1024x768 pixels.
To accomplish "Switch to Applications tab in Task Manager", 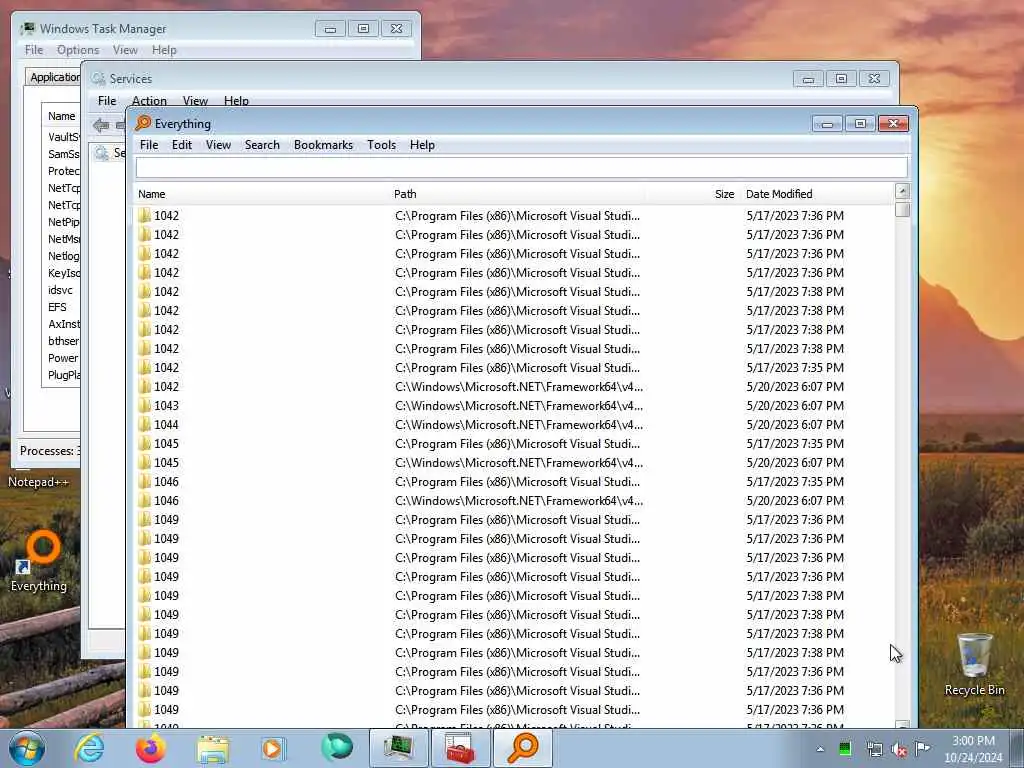I will pyautogui.click(x=54, y=77).
